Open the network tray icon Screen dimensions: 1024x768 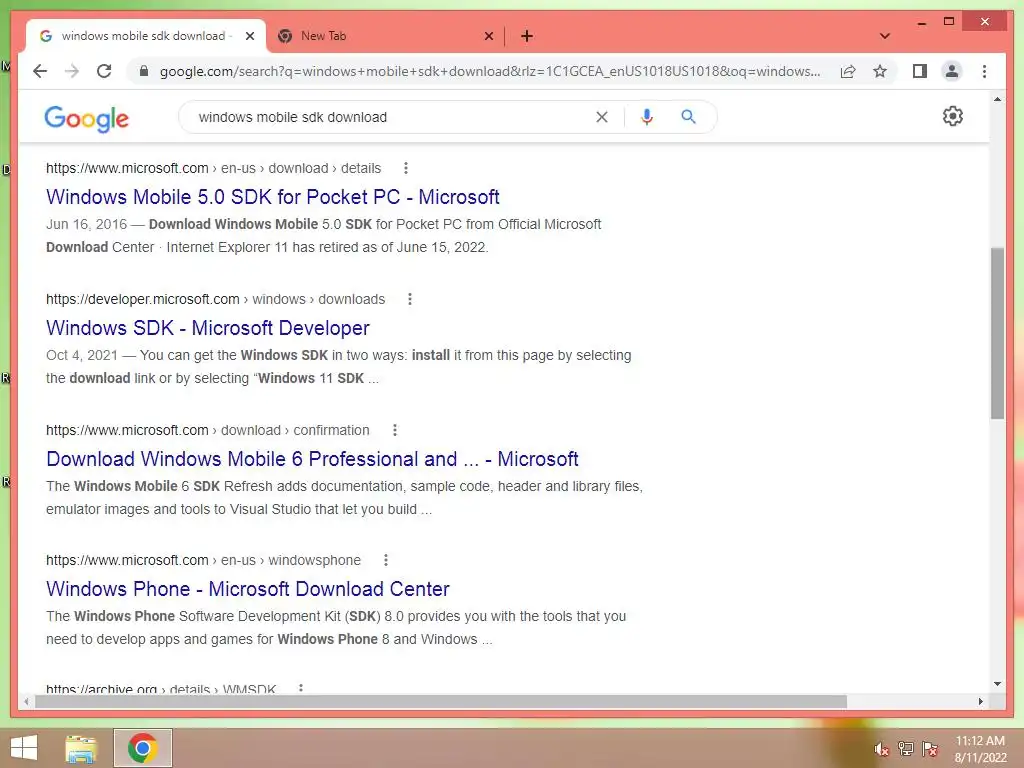[906, 749]
